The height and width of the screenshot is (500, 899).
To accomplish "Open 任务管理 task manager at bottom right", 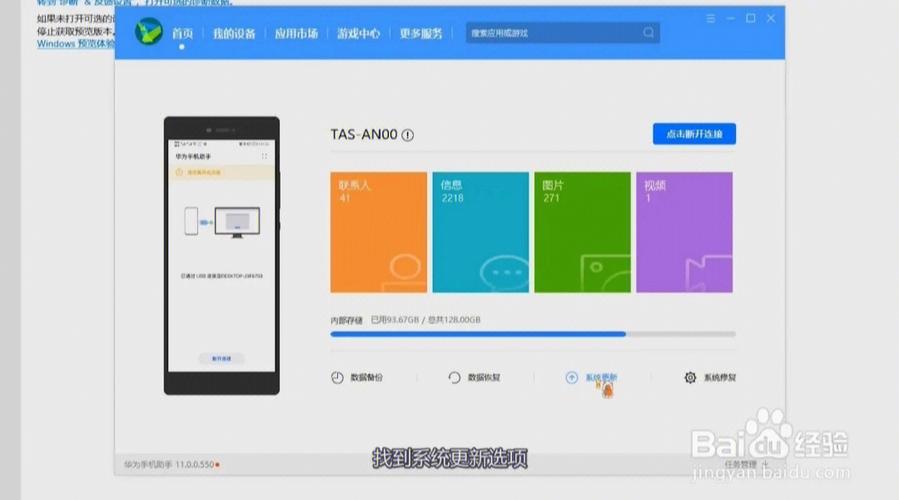I will pyautogui.click(x=741, y=464).
